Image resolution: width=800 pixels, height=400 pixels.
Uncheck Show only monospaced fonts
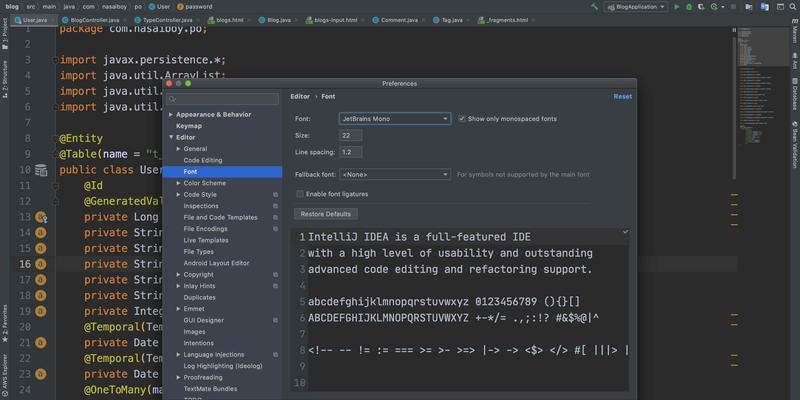462,119
